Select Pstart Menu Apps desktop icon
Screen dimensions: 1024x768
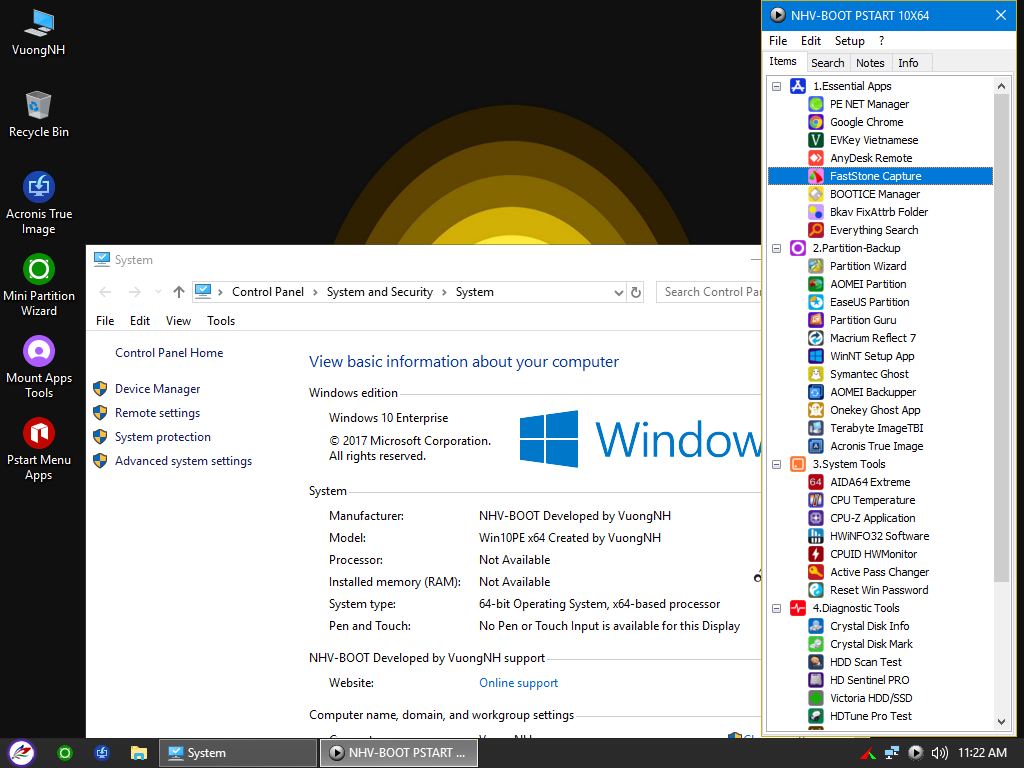point(39,449)
